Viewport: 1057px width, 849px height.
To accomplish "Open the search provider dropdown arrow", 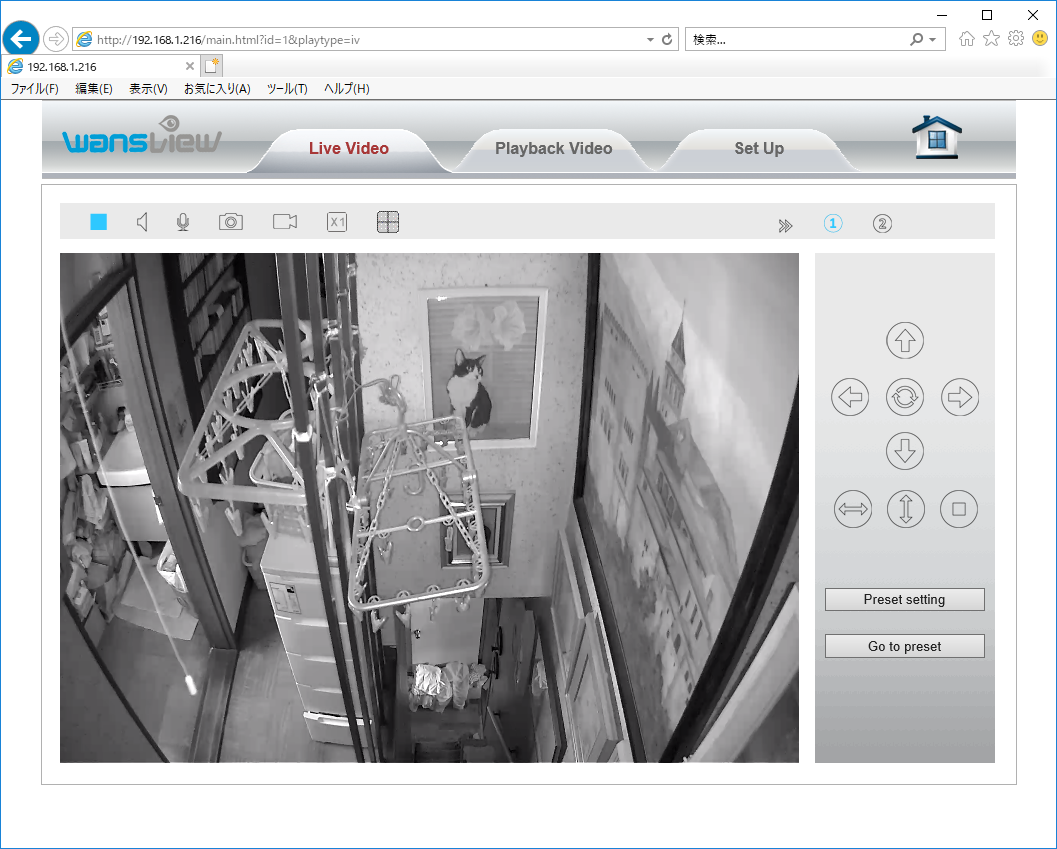I will click(x=932, y=40).
